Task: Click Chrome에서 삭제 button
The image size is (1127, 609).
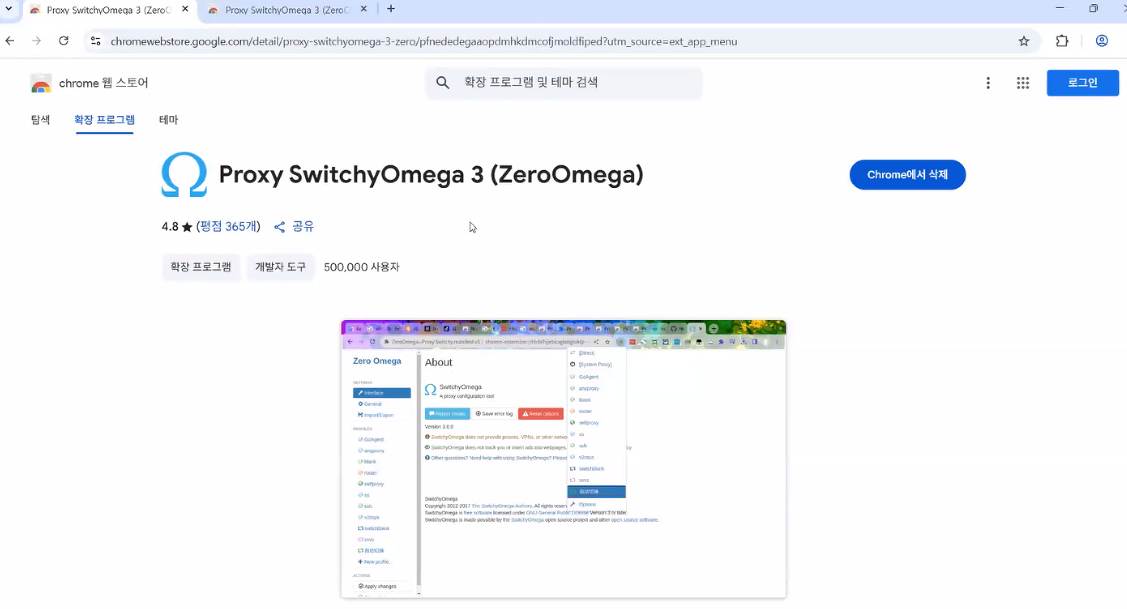Action: [907, 175]
